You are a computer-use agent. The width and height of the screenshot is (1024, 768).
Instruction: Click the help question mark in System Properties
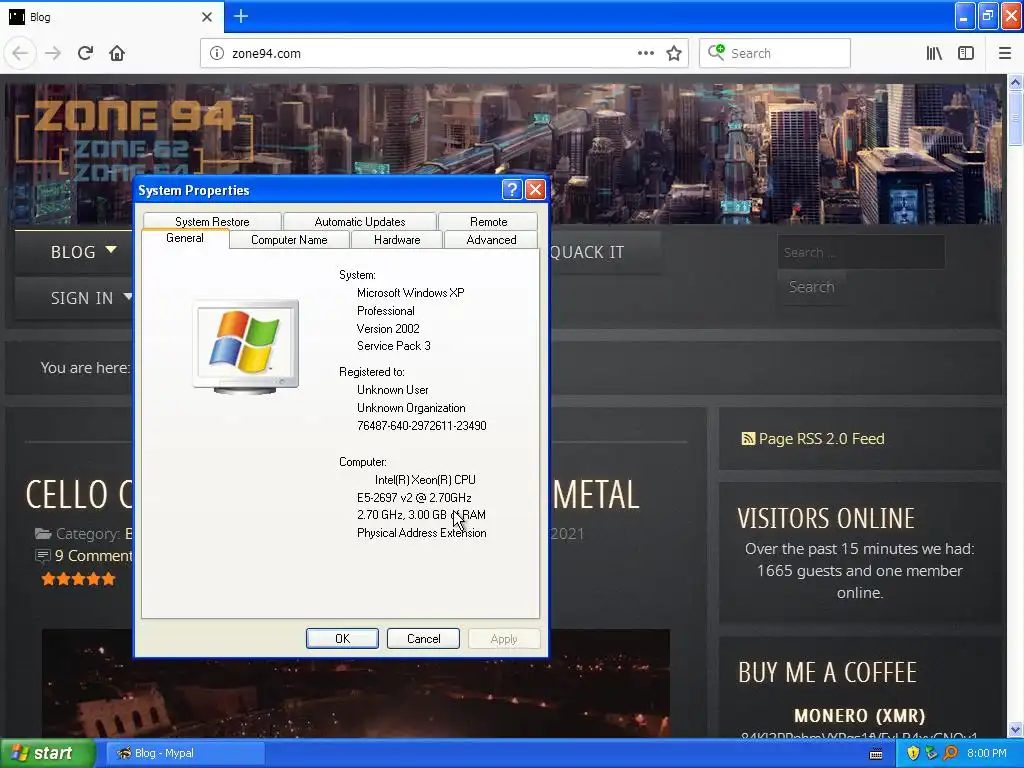point(512,190)
